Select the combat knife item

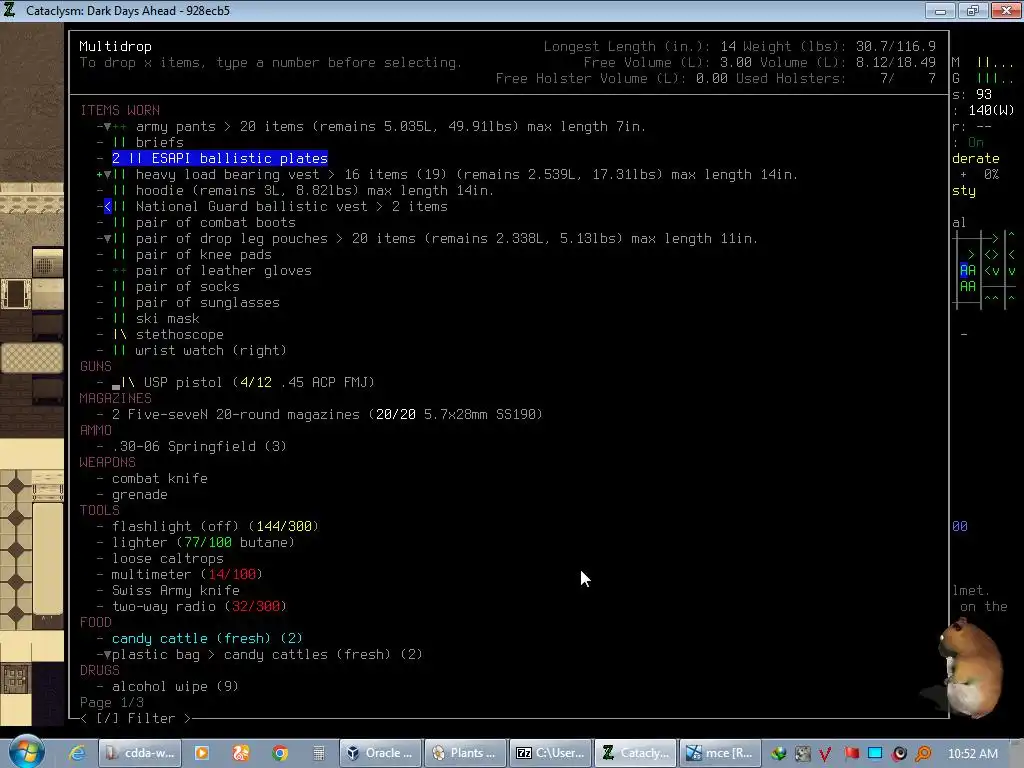pos(159,479)
